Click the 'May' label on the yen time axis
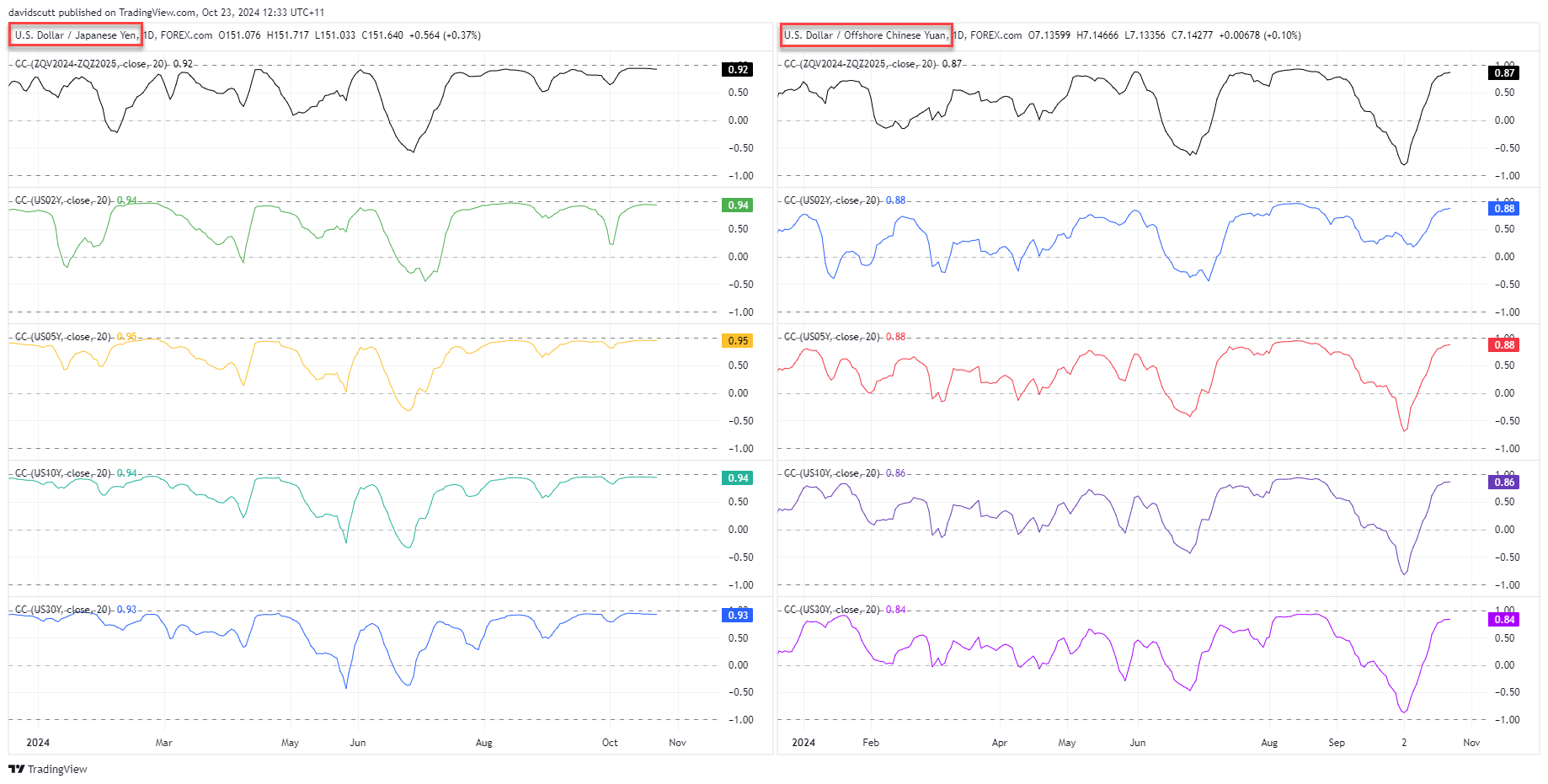This screenshot has height=784, width=1548. point(290,743)
